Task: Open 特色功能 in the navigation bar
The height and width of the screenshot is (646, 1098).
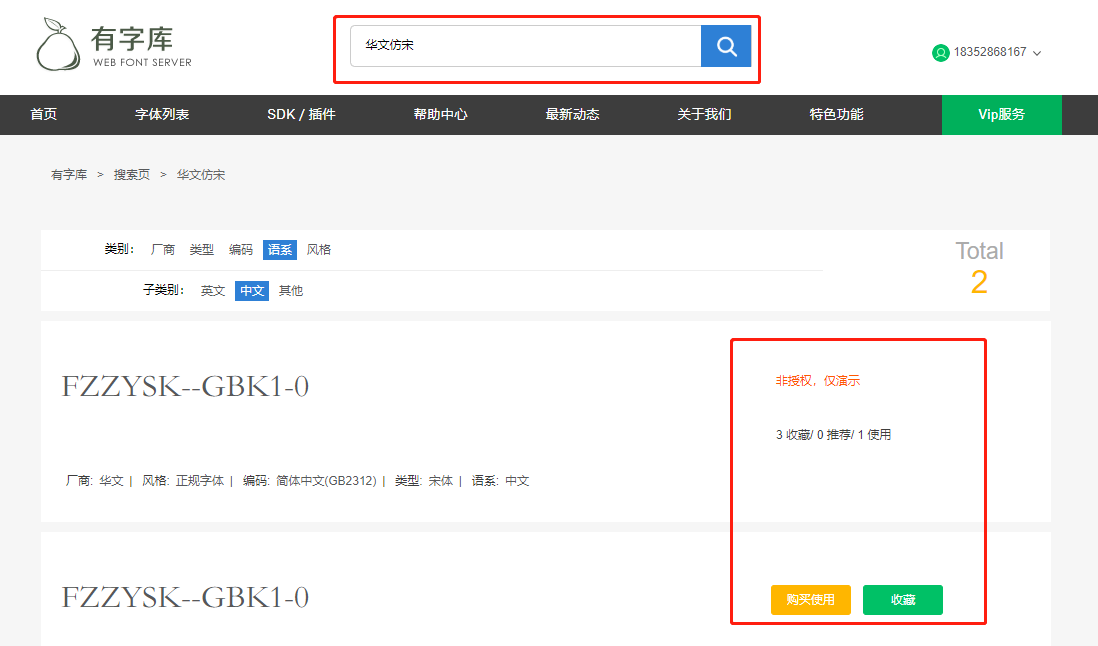Action: [x=836, y=115]
